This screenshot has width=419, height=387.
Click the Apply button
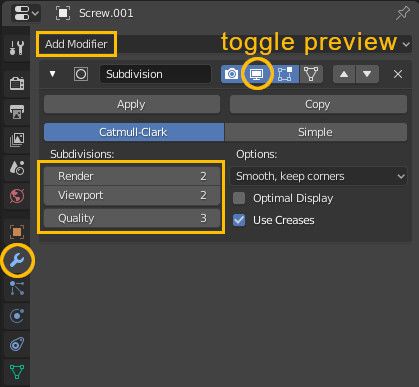point(132,104)
